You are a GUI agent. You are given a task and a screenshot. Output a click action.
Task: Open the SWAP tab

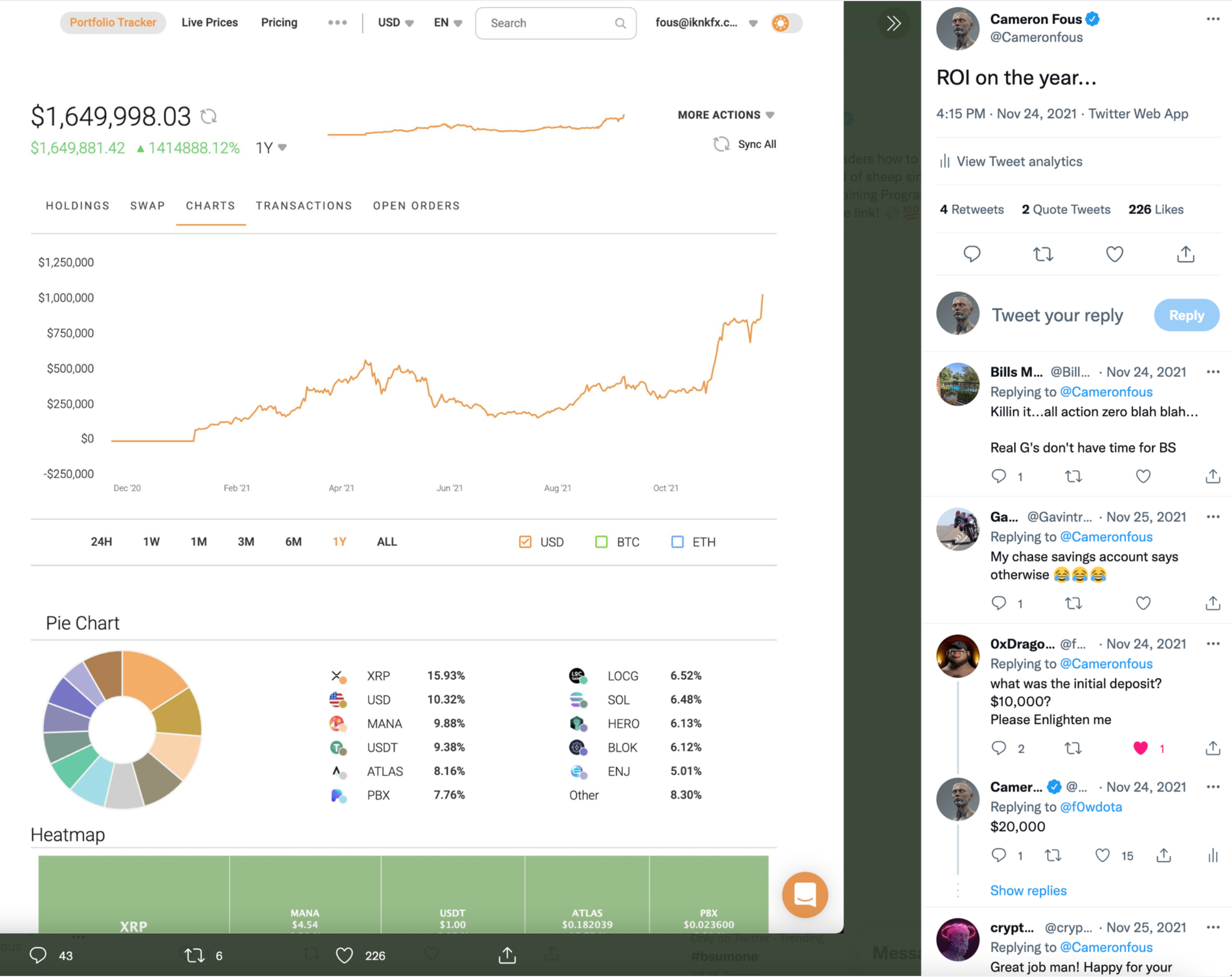click(147, 206)
